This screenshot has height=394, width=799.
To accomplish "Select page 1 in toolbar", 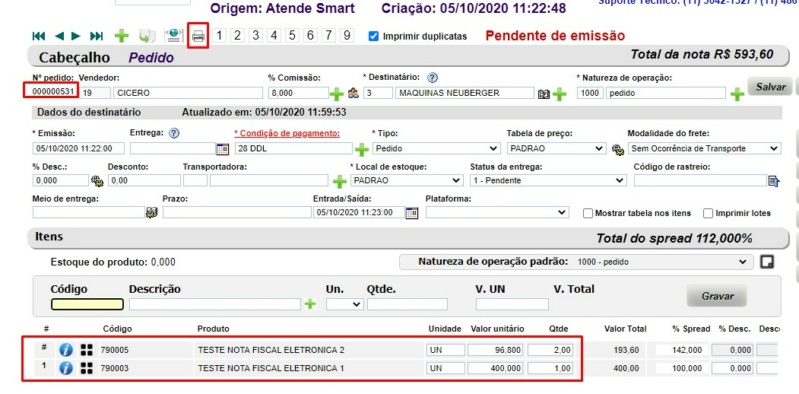I will tap(220, 35).
